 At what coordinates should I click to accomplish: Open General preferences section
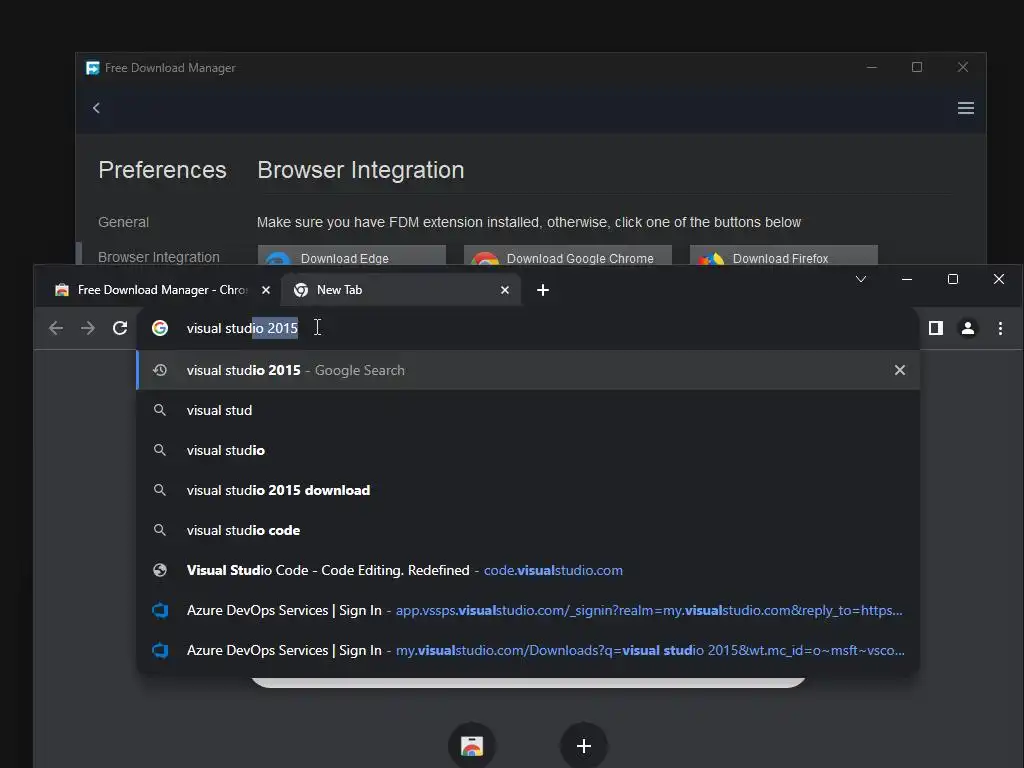(x=123, y=222)
